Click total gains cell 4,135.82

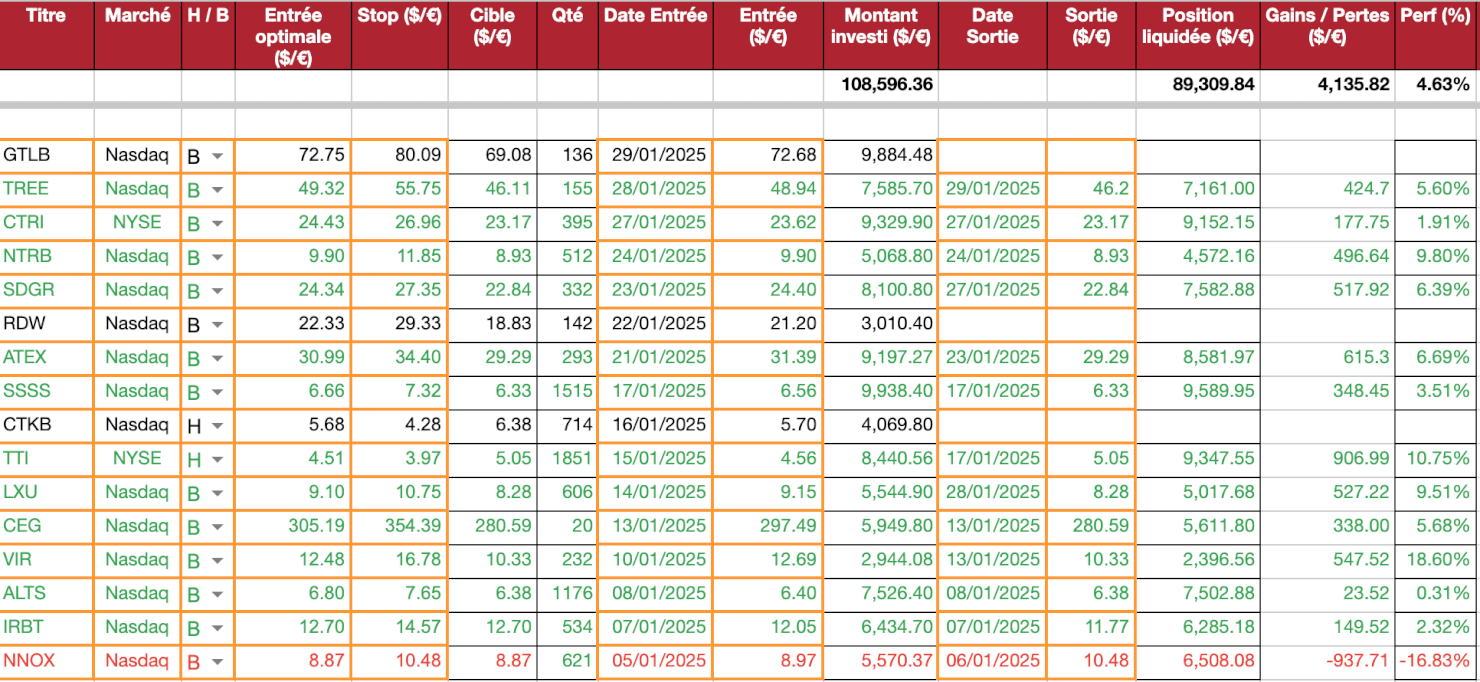pos(1327,85)
